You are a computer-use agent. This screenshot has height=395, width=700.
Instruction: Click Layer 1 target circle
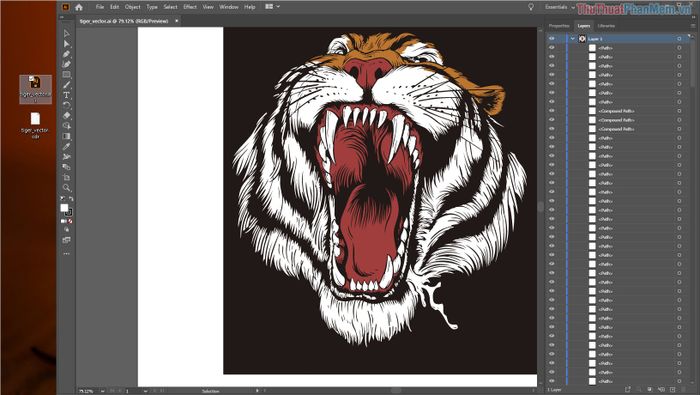679,39
